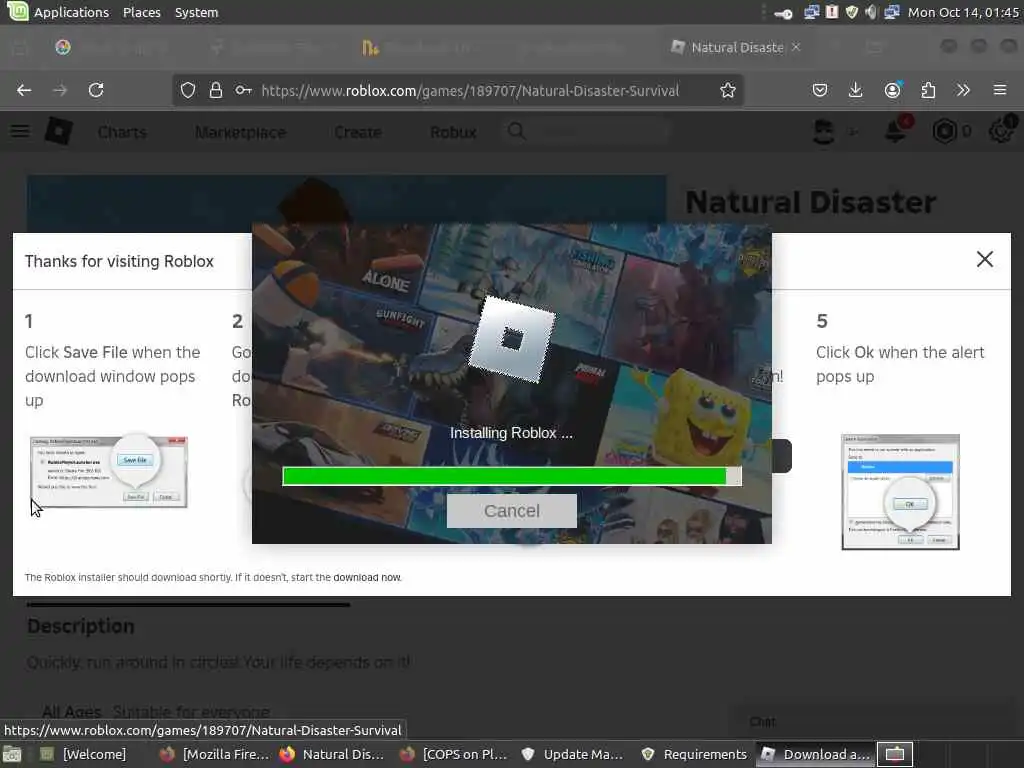
Task: Open the Create section on Roblox
Action: pyautogui.click(x=358, y=133)
